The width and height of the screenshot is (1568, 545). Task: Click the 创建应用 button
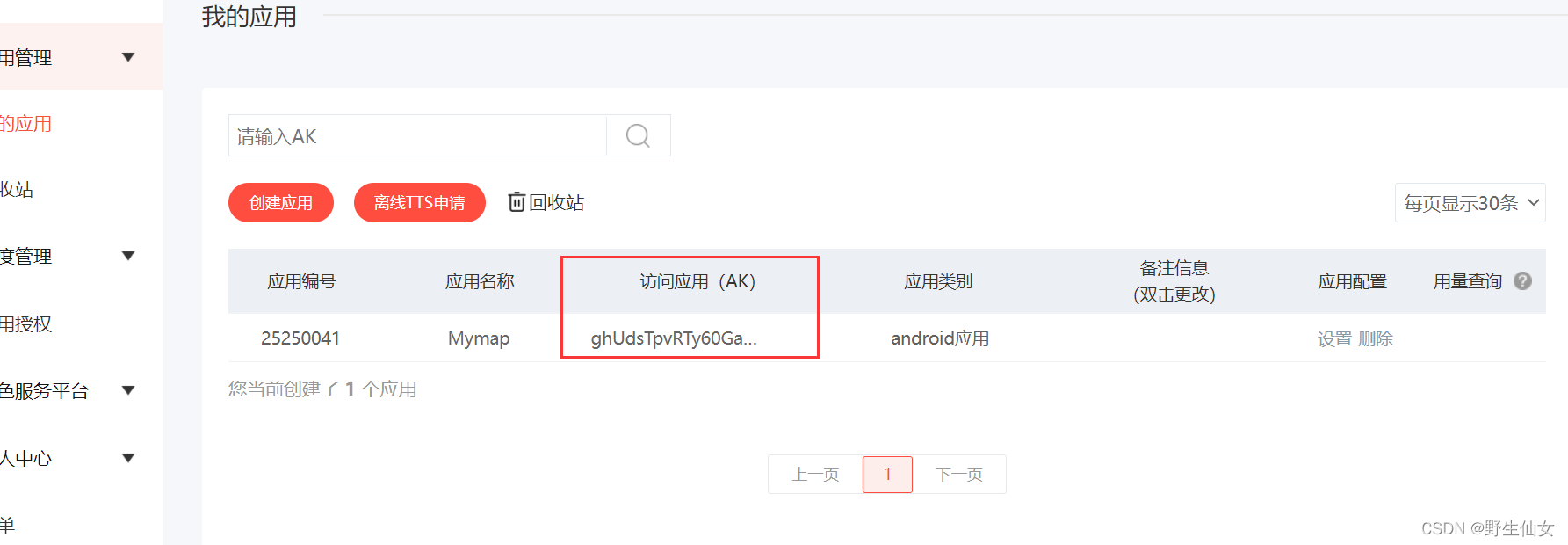point(281,203)
